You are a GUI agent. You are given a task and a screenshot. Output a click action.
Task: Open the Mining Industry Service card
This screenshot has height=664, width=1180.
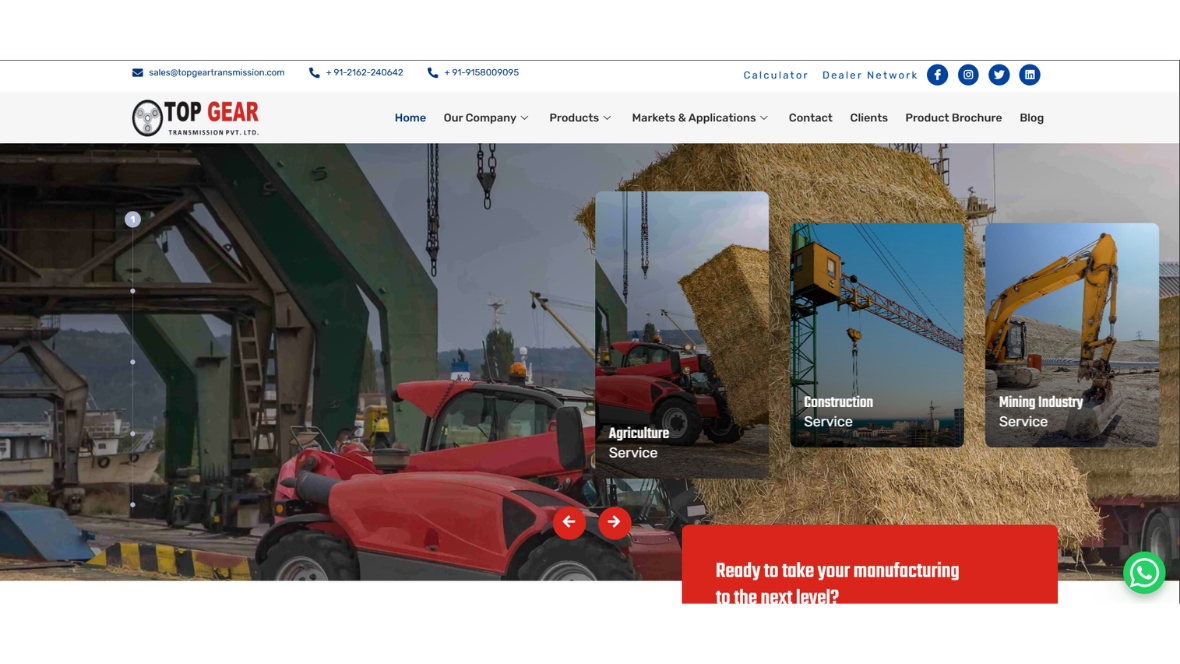click(x=1071, y=335)
